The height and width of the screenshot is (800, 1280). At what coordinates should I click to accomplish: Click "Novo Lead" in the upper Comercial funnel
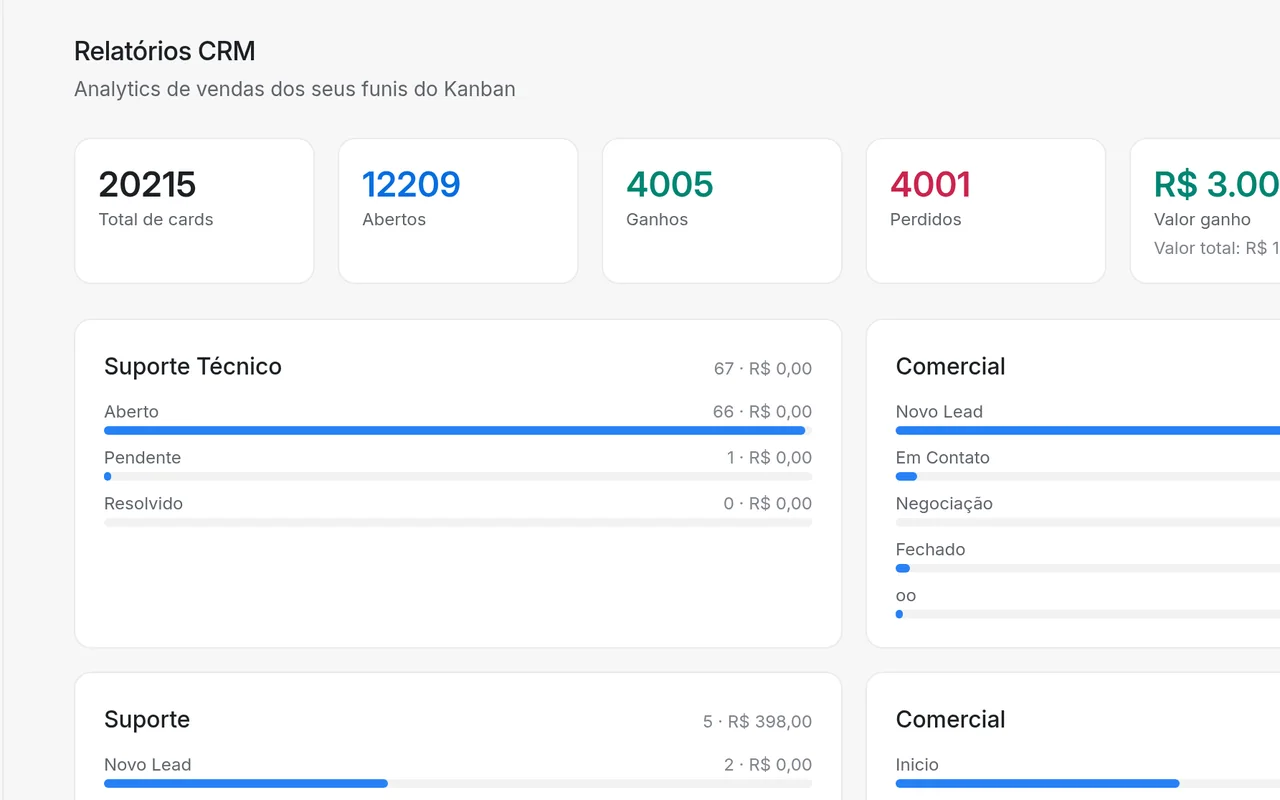(939, 412)
